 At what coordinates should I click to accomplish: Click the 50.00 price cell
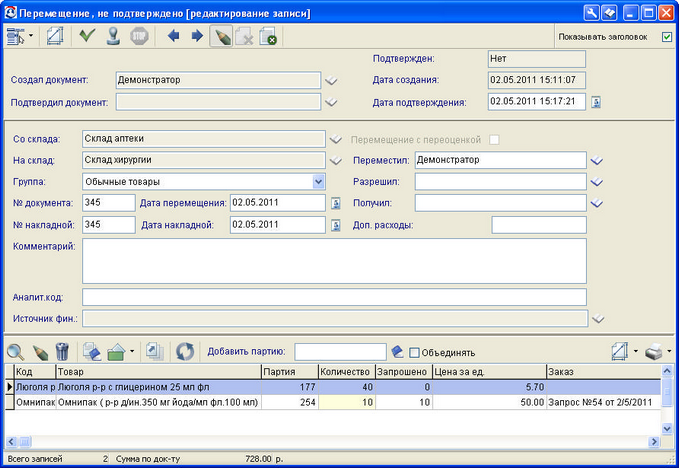[489, 403]
